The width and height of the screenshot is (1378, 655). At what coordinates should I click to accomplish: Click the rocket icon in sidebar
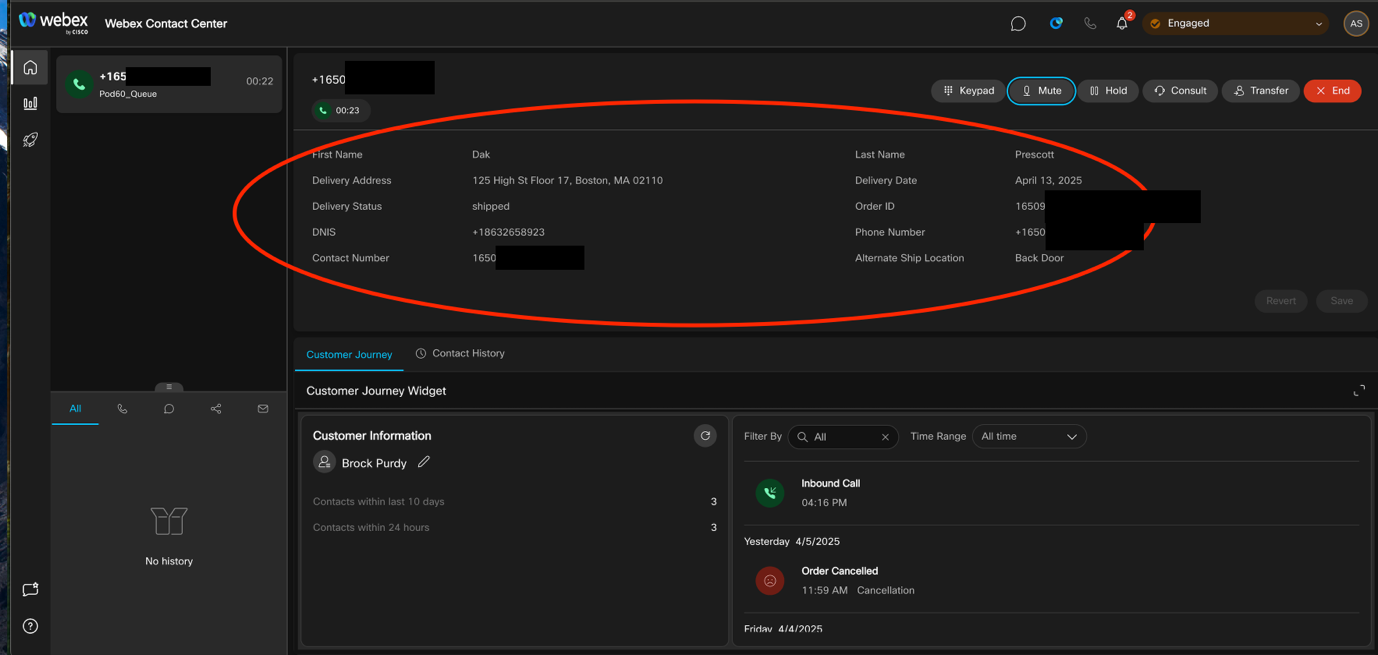[30, 140]
